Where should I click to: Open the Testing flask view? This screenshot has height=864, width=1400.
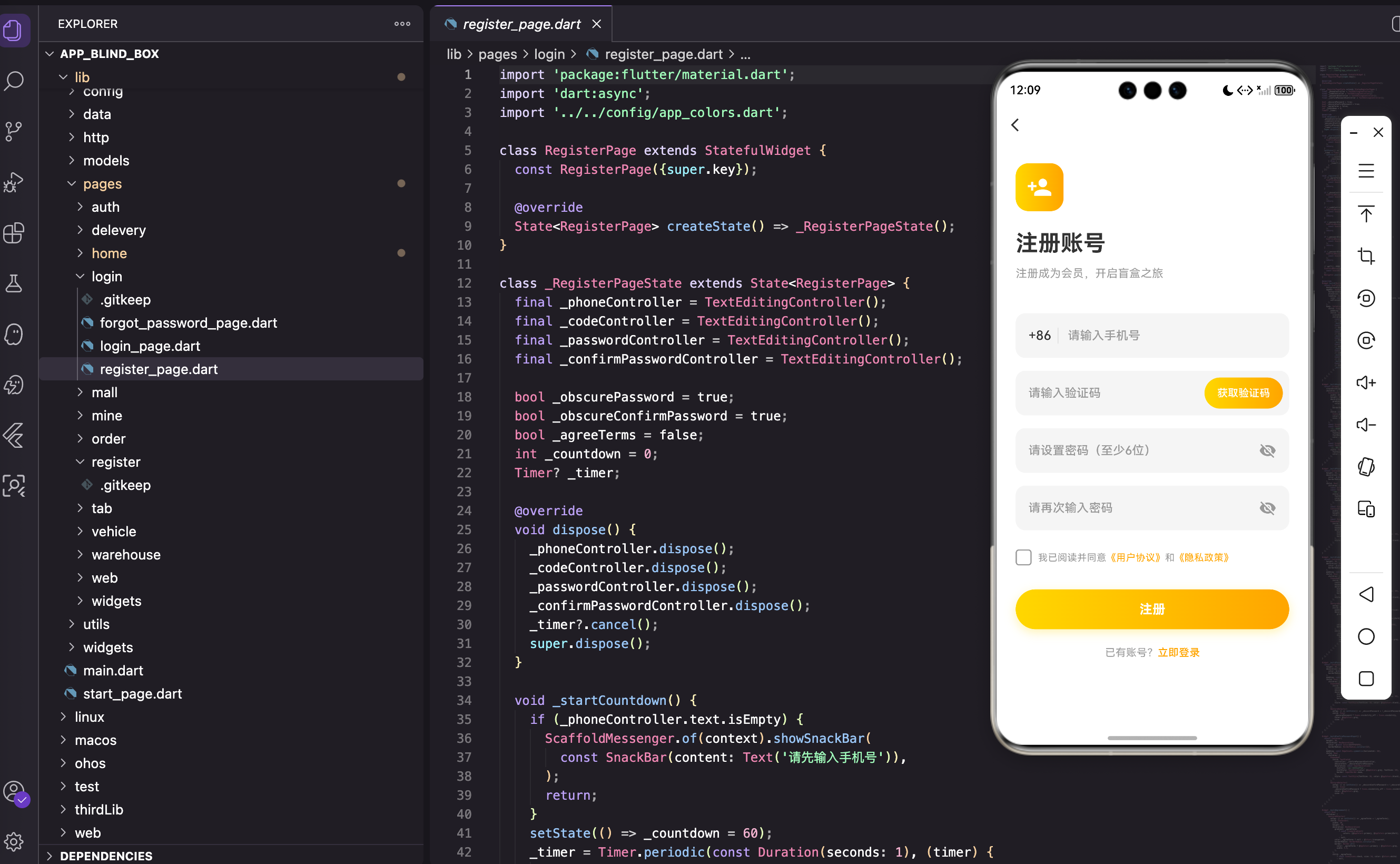tap(14, 283)
